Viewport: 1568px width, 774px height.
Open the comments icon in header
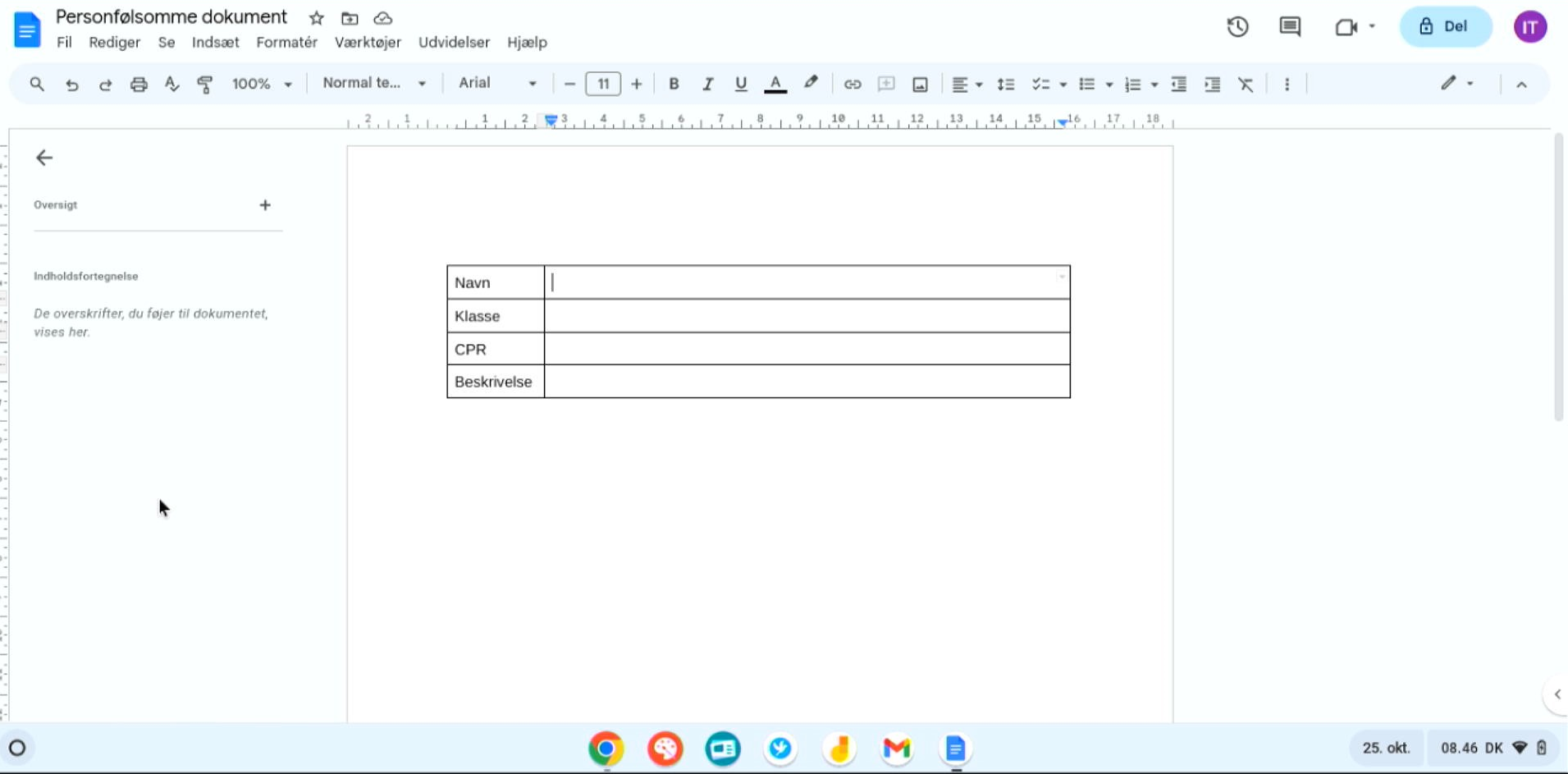pyautogui.click(x=1290, y=27)
